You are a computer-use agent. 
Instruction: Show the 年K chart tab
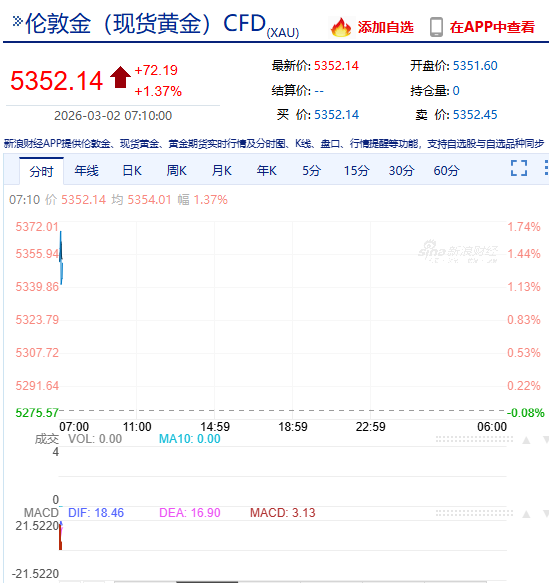tap(267, 171)
